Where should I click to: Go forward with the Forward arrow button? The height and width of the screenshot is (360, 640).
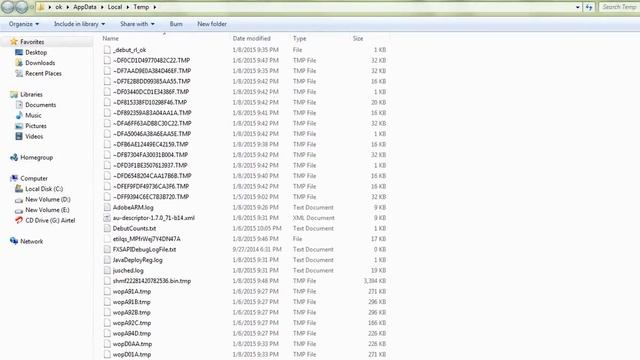coord(22,7)
